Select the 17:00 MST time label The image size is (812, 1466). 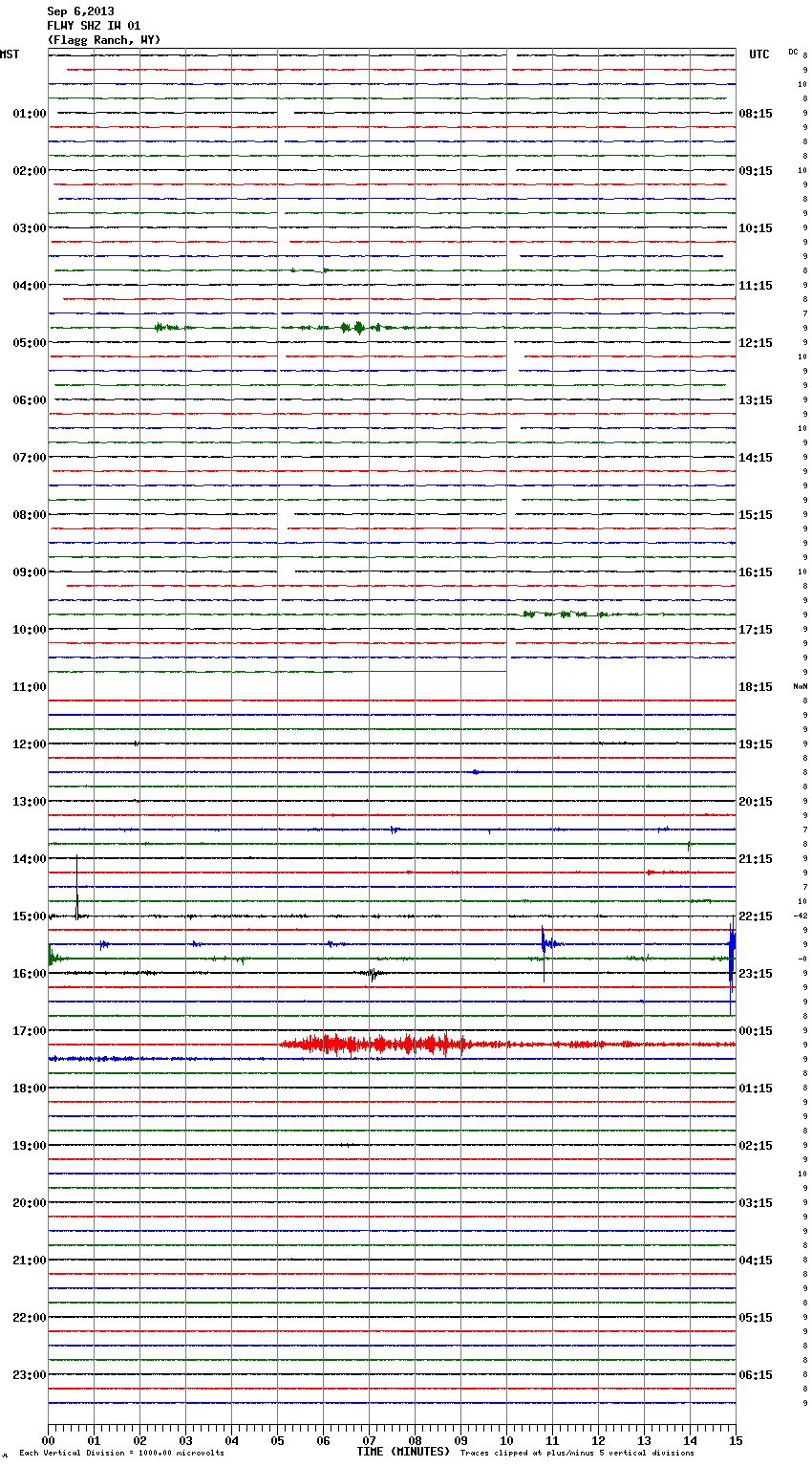pos(30,1031)
